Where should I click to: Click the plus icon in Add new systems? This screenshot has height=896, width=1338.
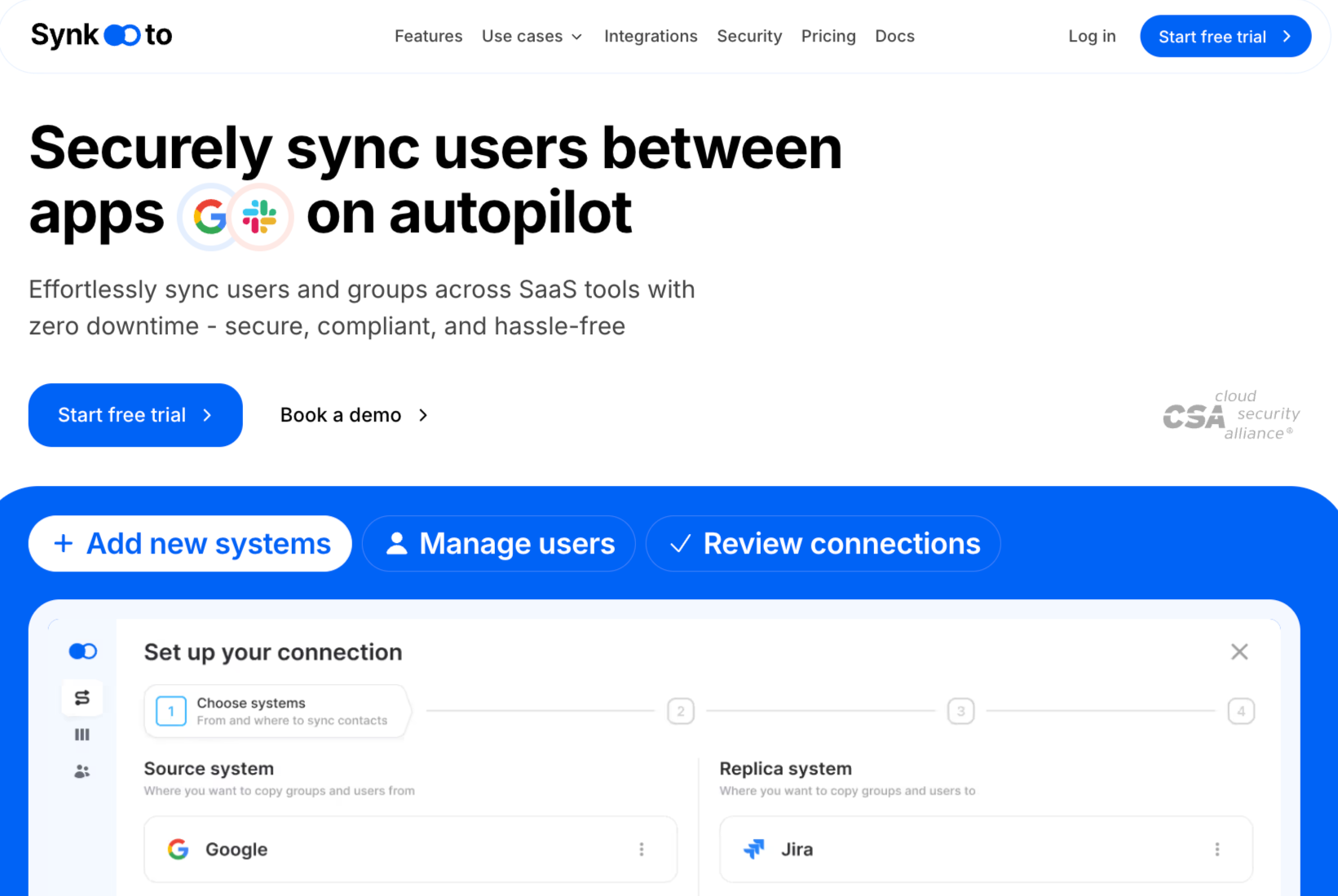63,544
